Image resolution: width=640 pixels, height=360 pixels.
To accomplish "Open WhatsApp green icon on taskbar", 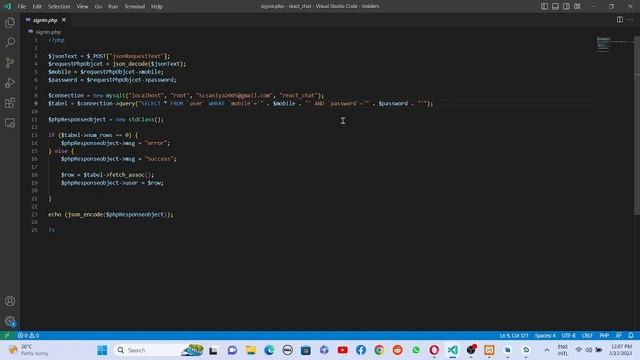I will pos(416,350).
